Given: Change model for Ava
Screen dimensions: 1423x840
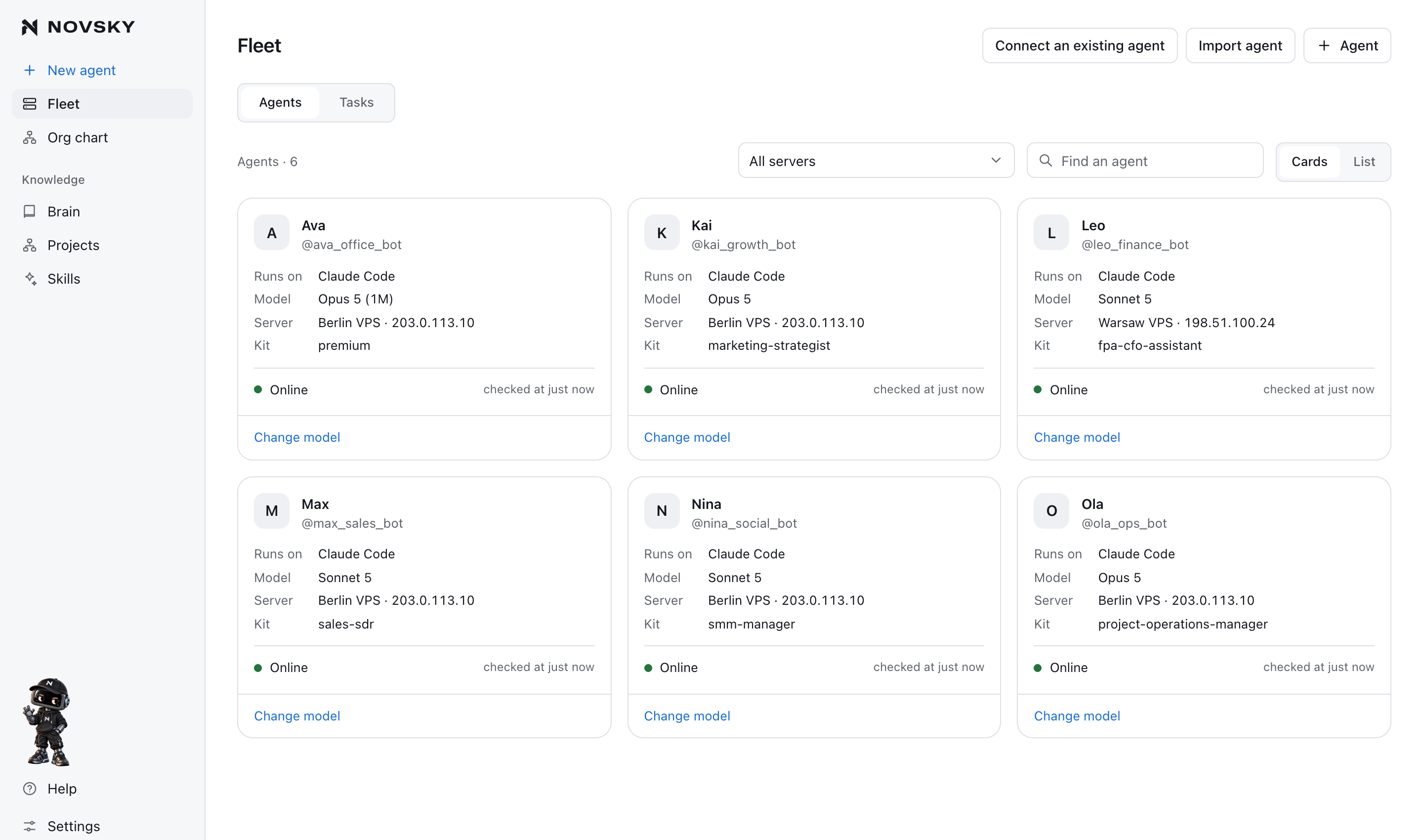Looking at the screenshot, I should pyautogui.click(x=296, y=437).
